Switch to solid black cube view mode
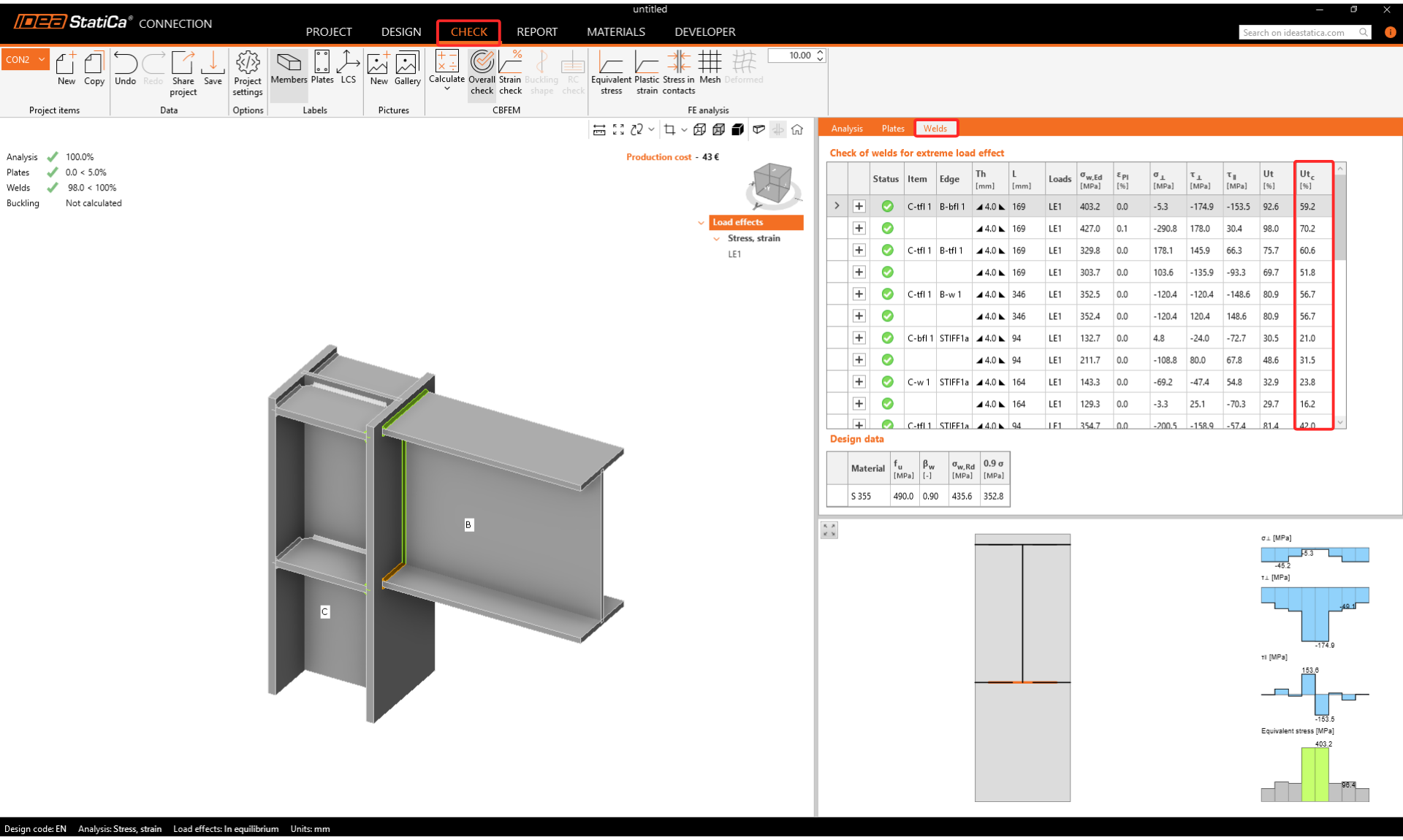The image size is (1403, 840). click(x=737, y=129)
